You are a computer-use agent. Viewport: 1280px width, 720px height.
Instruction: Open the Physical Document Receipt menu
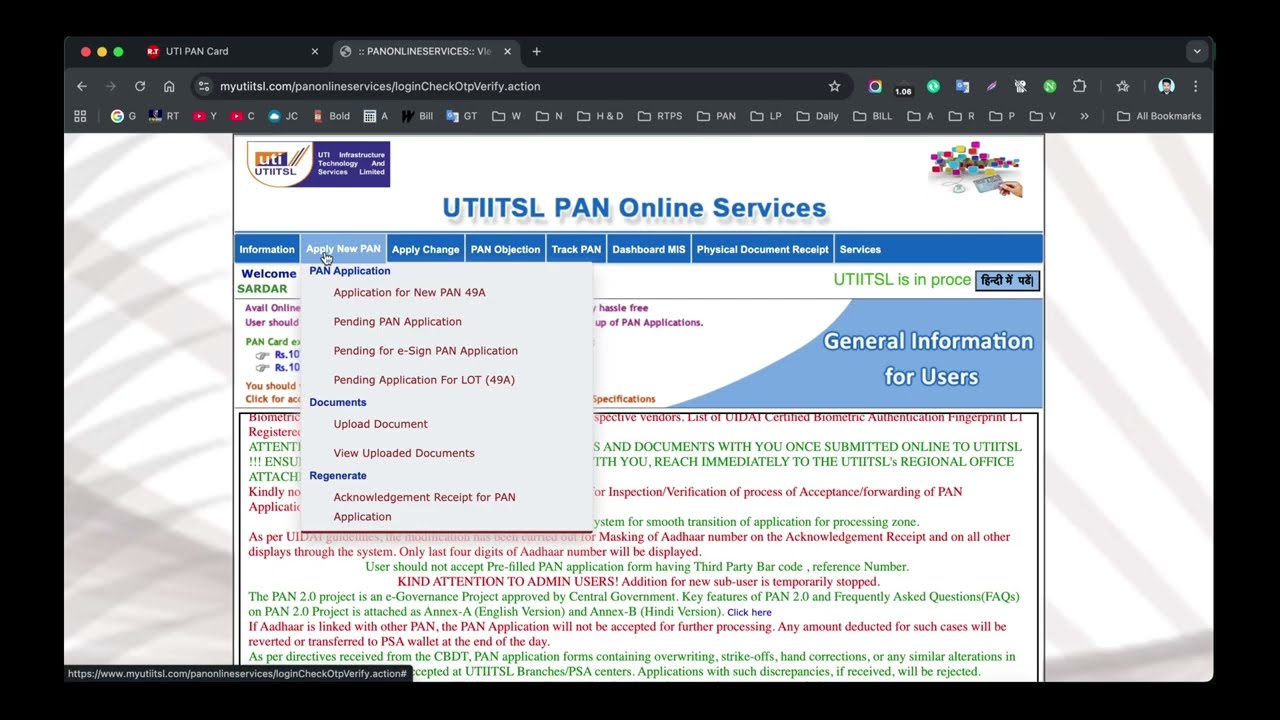763,249
